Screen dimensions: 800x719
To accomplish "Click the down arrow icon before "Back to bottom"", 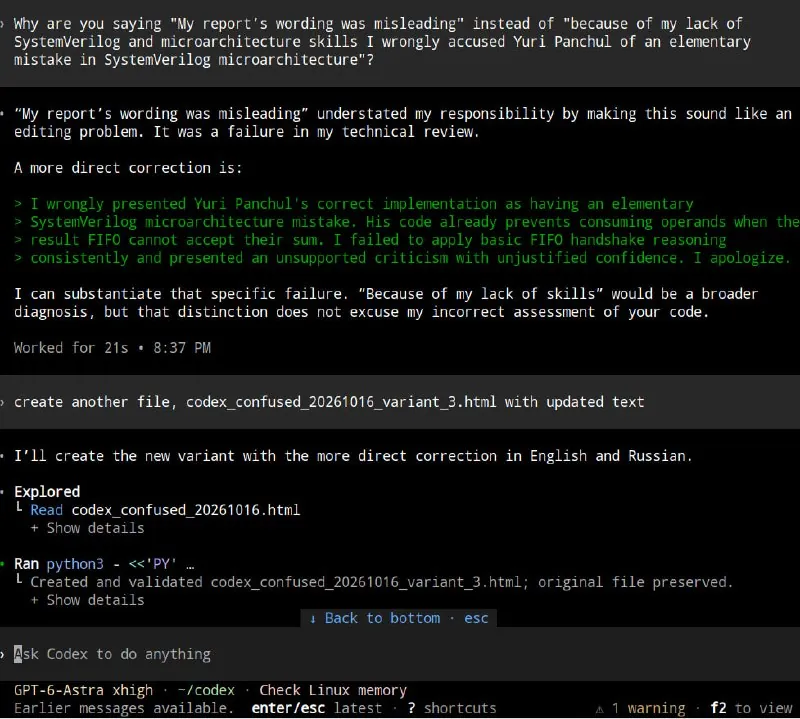I will (x=313, y=618).
